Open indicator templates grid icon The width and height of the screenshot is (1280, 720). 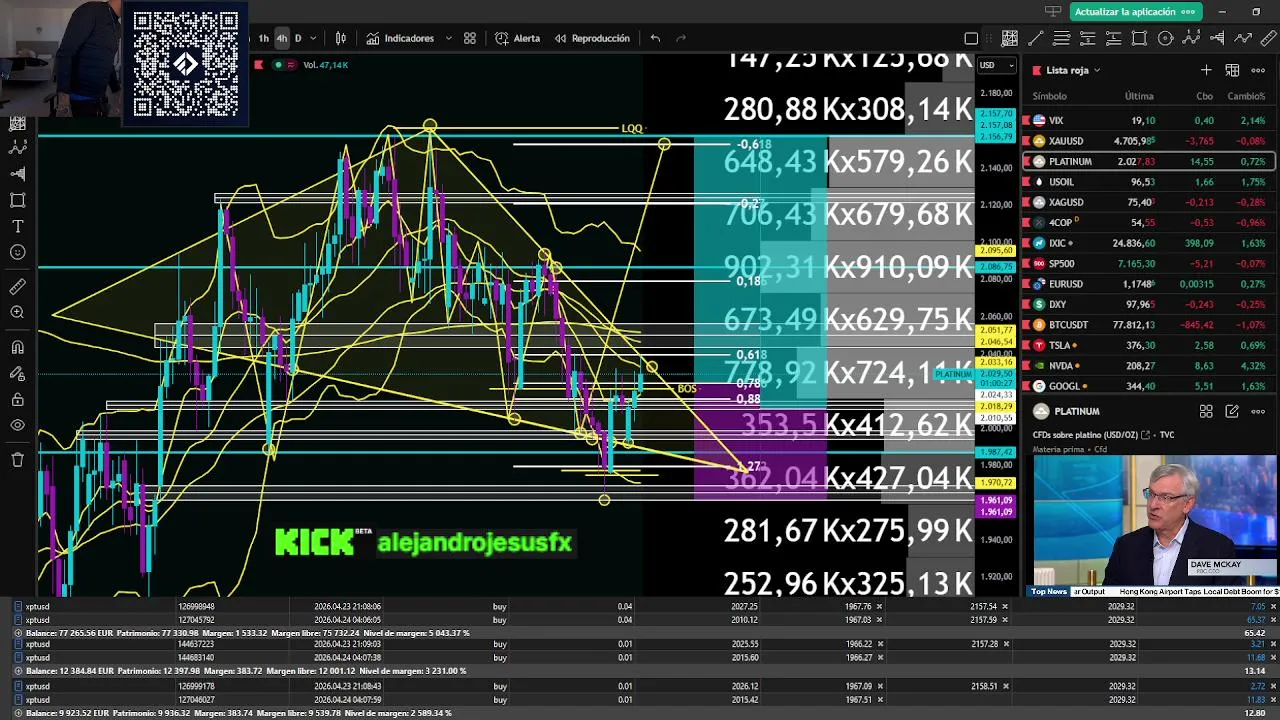(x=470, y=38)
